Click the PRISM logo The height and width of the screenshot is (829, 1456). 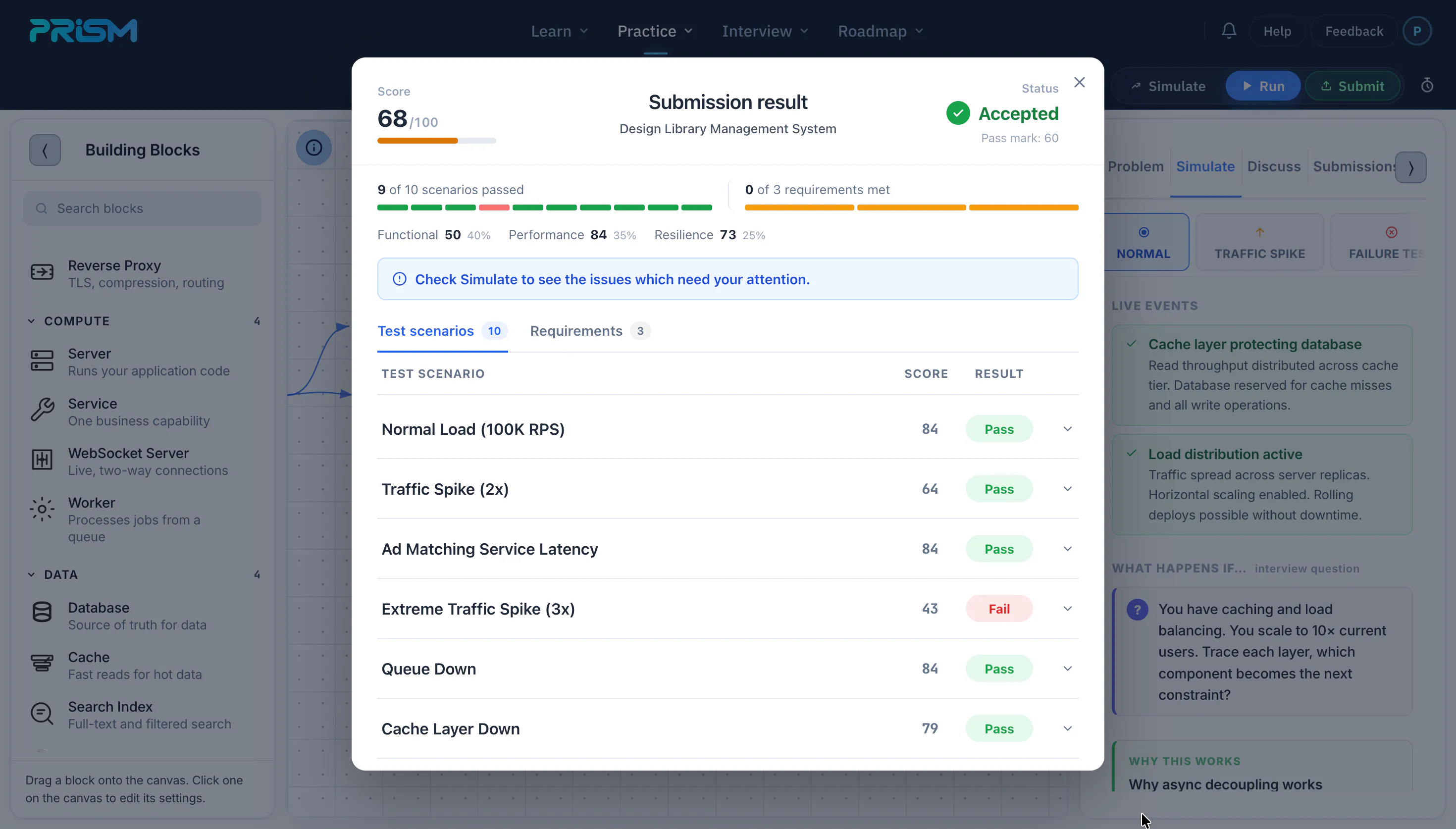[83, 31]
